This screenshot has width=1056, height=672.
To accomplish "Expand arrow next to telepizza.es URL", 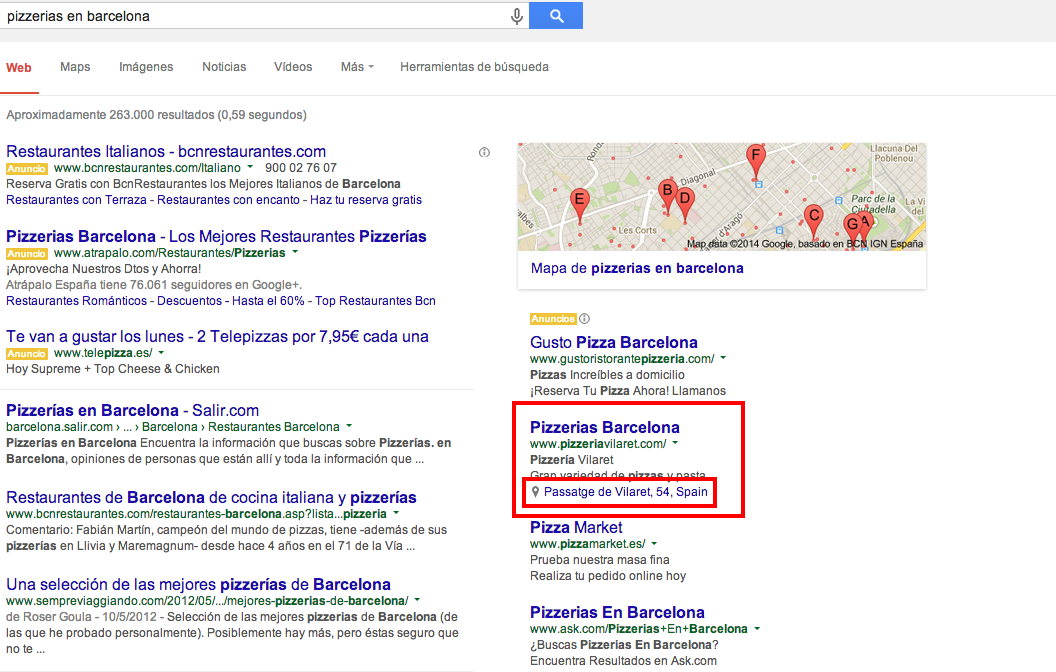I will (162, 352).
